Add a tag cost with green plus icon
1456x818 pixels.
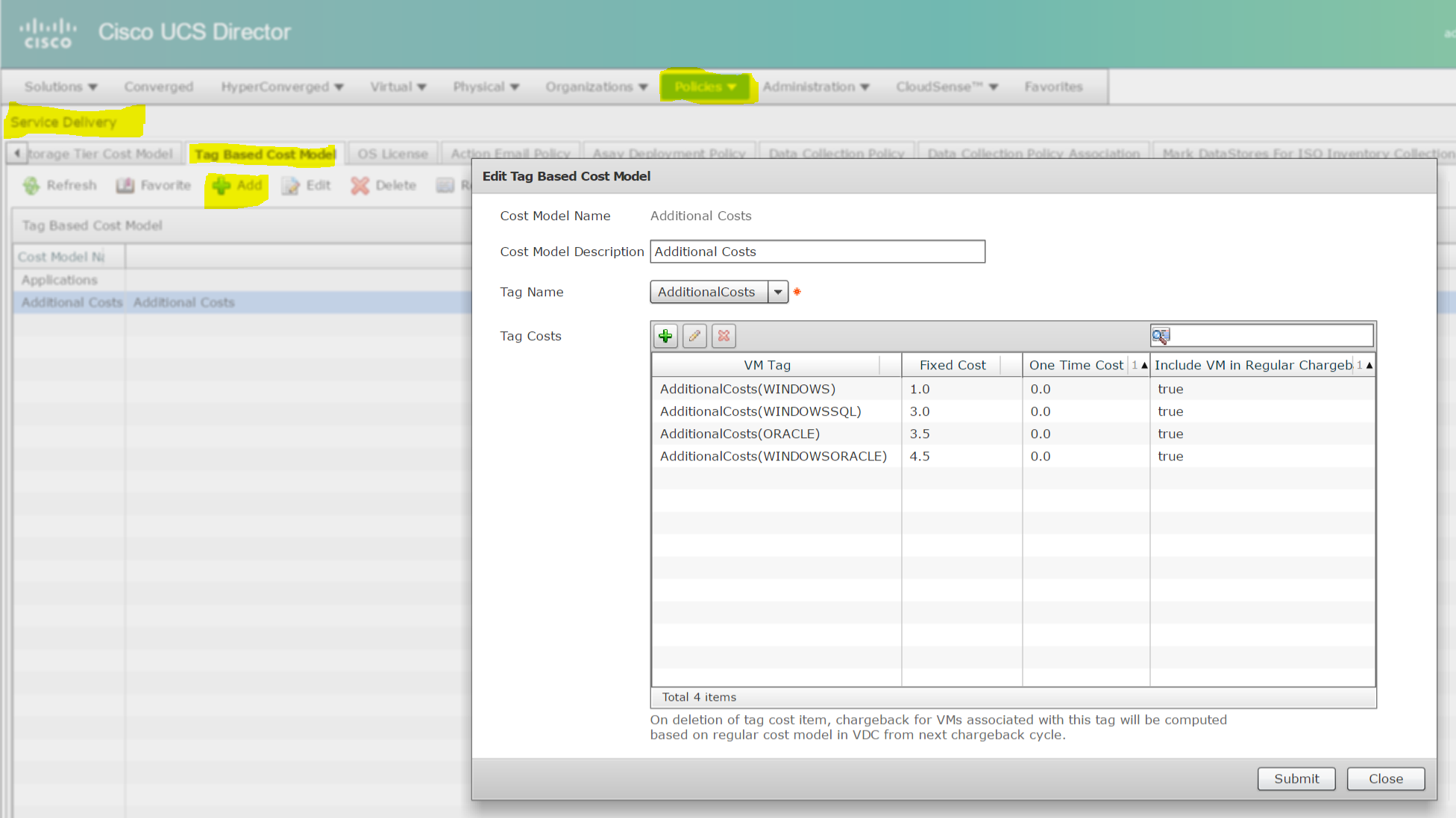pyautogui.click(x=665, y=336)
